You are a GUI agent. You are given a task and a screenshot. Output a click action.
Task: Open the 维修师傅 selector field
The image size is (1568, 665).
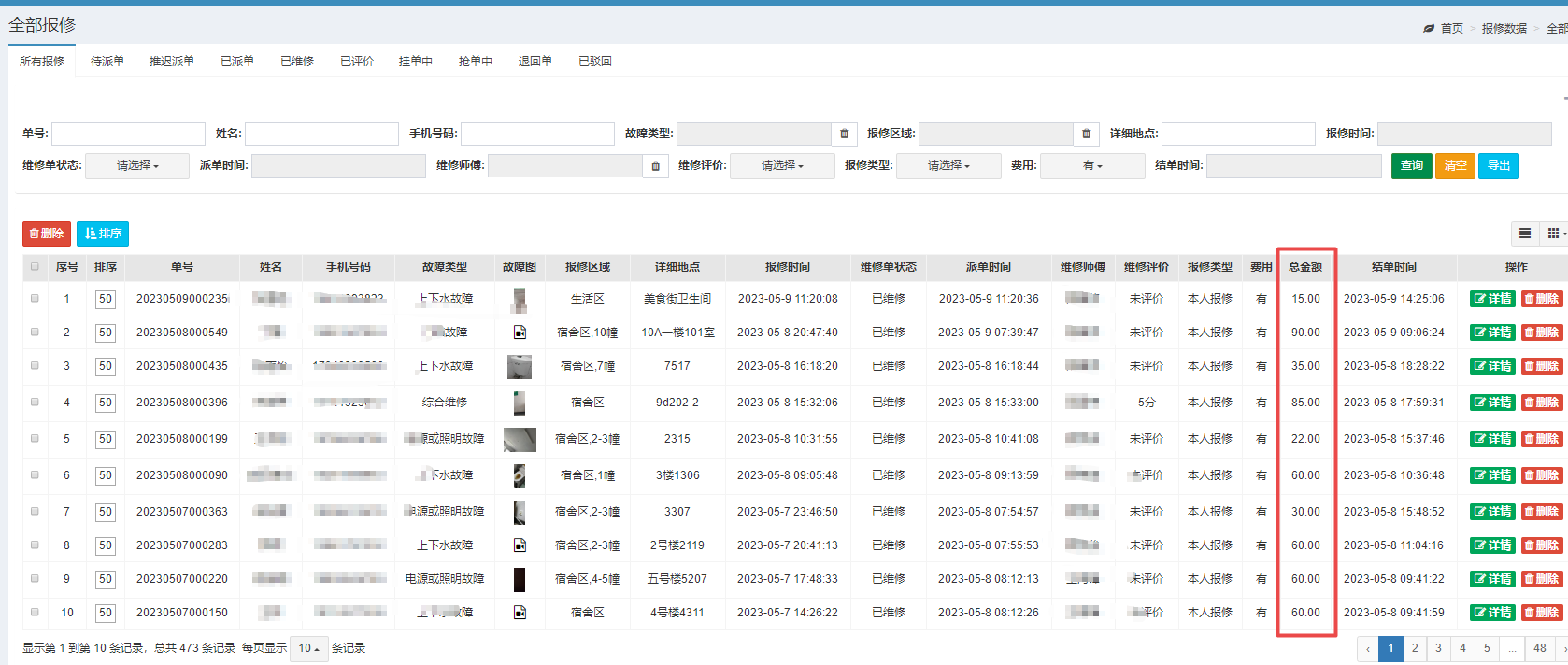pyautogui.click(x=564, y=166)
